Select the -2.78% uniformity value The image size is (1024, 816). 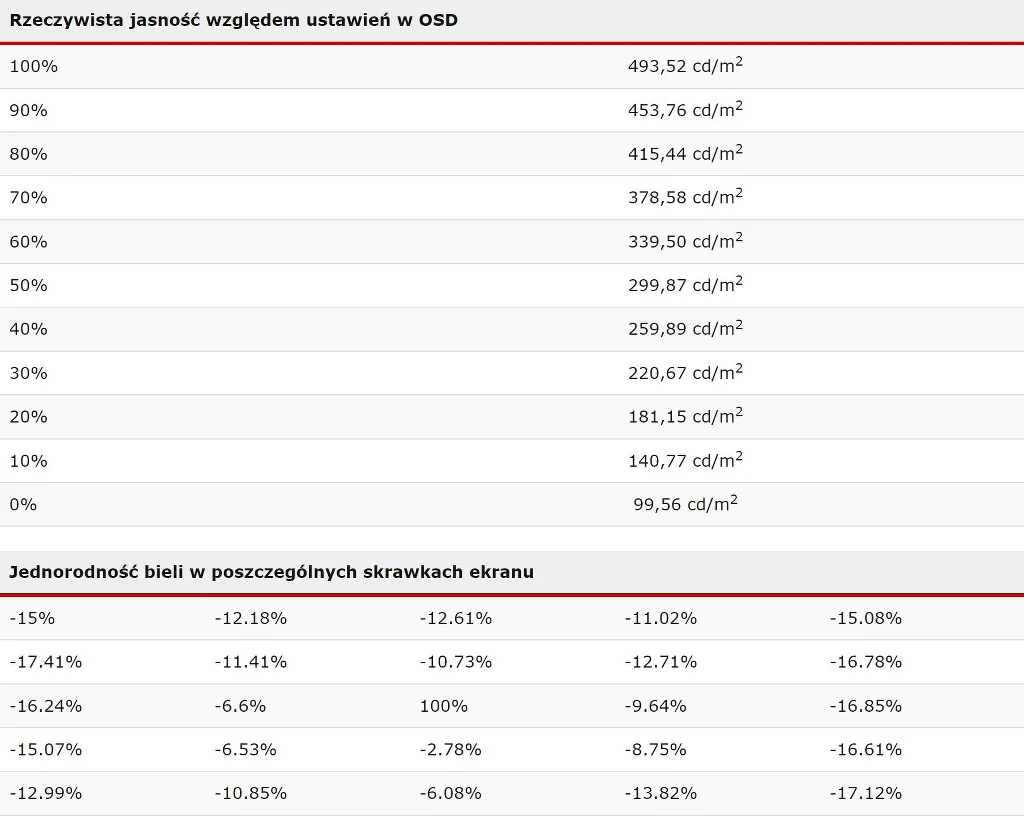[450, 750]
